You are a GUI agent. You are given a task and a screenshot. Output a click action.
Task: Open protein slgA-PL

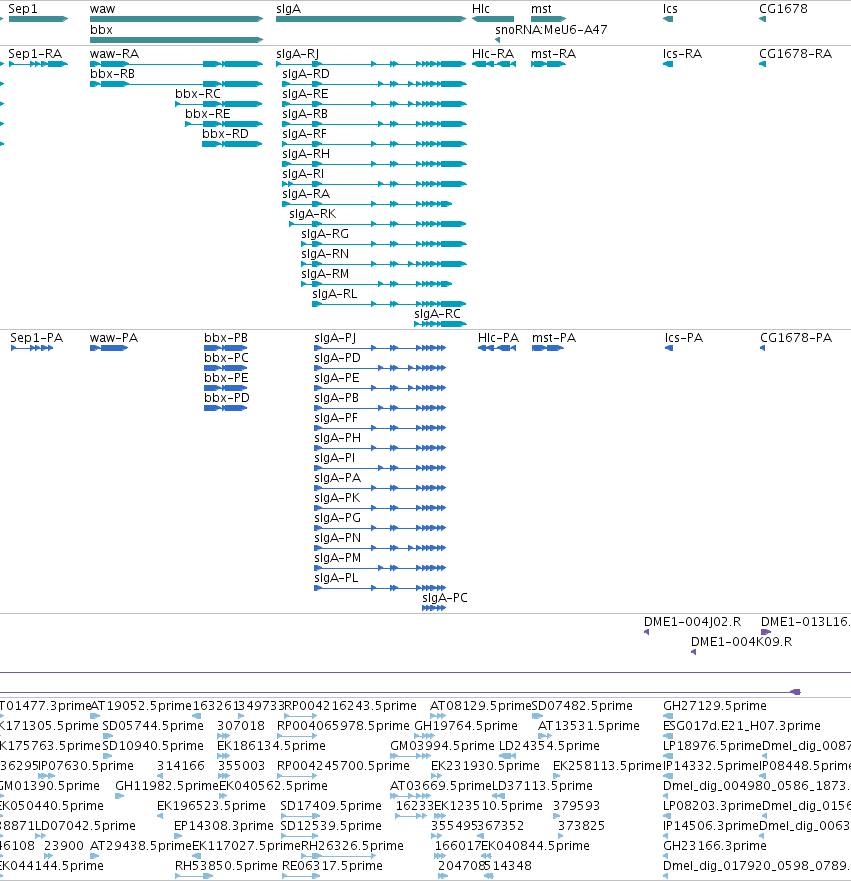coord(380,588)
